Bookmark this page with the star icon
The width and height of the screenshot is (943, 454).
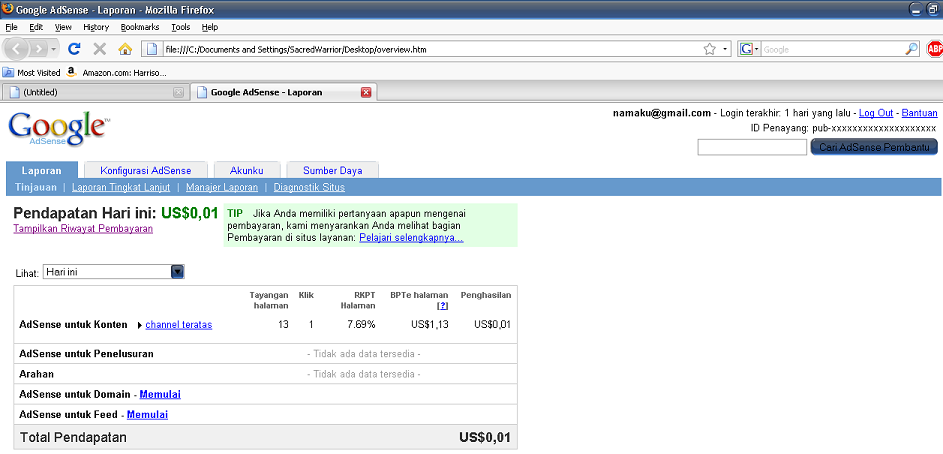[x=710, y=49]
